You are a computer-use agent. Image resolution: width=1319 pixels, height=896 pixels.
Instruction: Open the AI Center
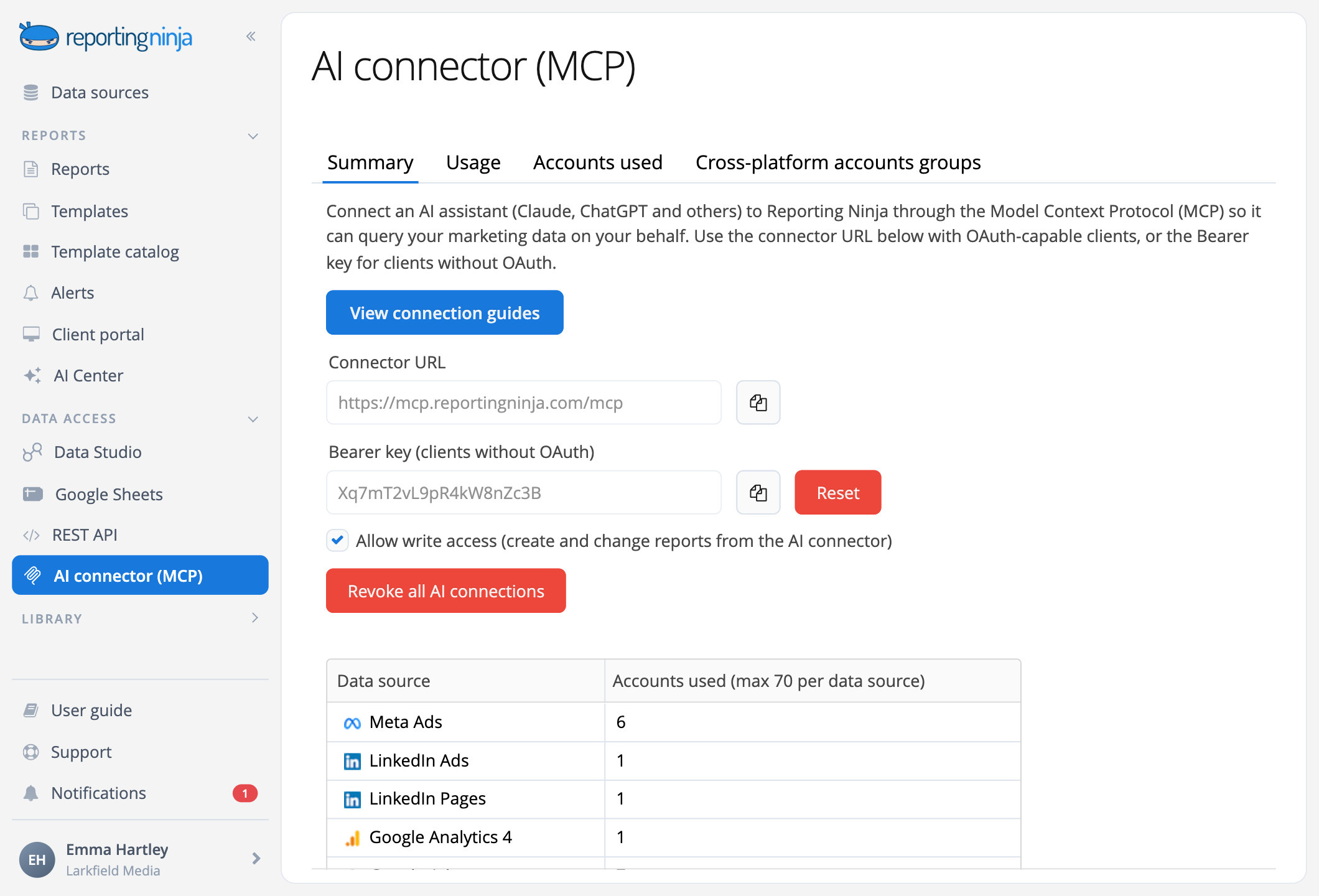point(88,376)
